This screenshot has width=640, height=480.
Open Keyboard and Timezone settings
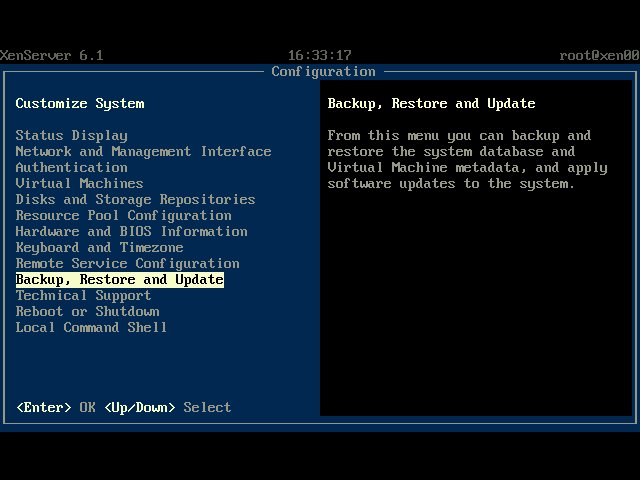100,247
